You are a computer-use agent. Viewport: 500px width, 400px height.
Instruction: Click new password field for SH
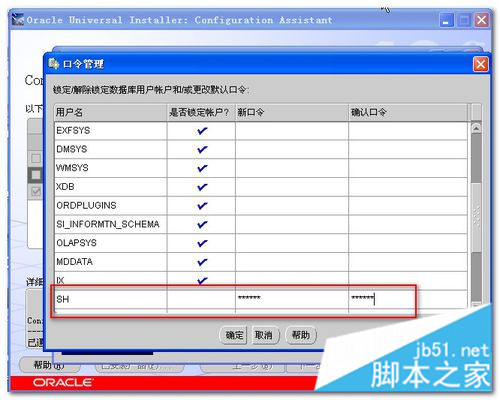tap(292, 299)
